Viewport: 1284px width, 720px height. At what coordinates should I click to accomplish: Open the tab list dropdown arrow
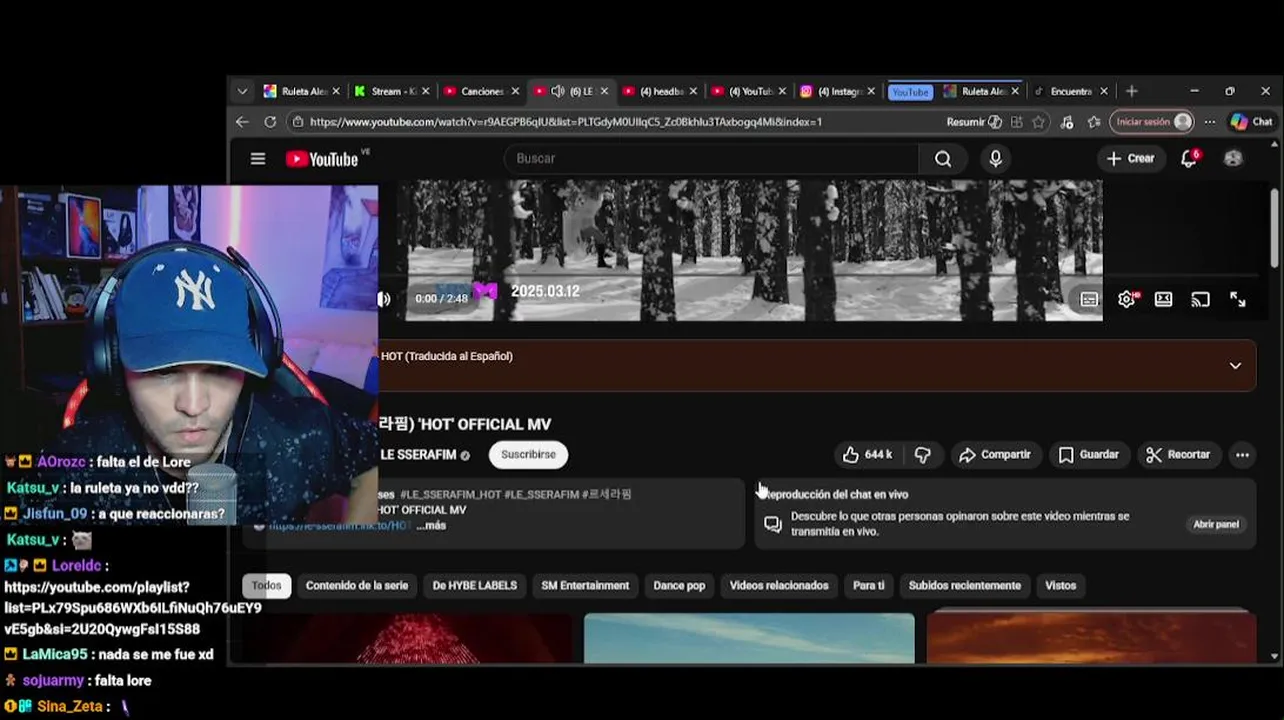(x=242, y=91)
